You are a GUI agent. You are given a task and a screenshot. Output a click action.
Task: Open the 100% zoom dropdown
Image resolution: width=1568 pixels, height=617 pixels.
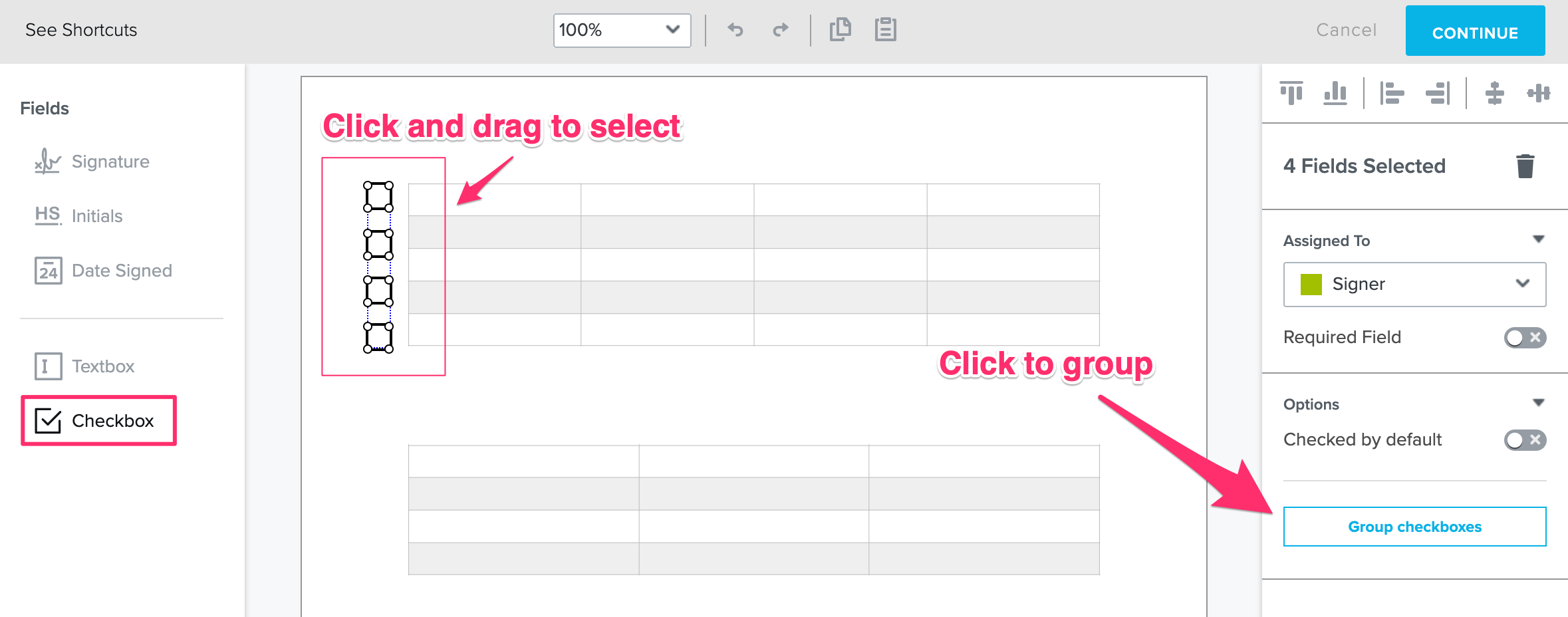[x=622, y=31]
